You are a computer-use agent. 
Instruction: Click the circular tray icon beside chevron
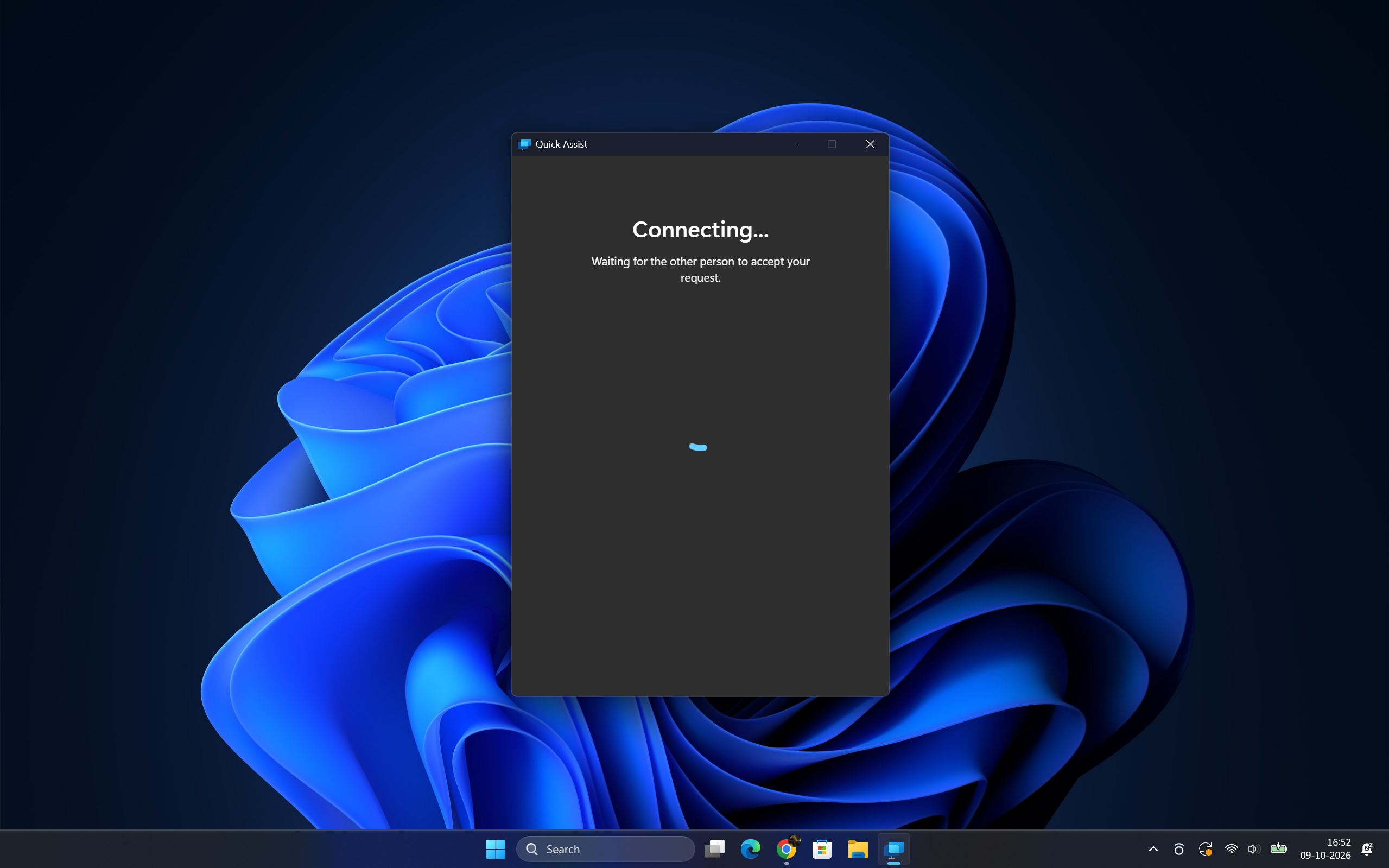(x=1179, y=848)
